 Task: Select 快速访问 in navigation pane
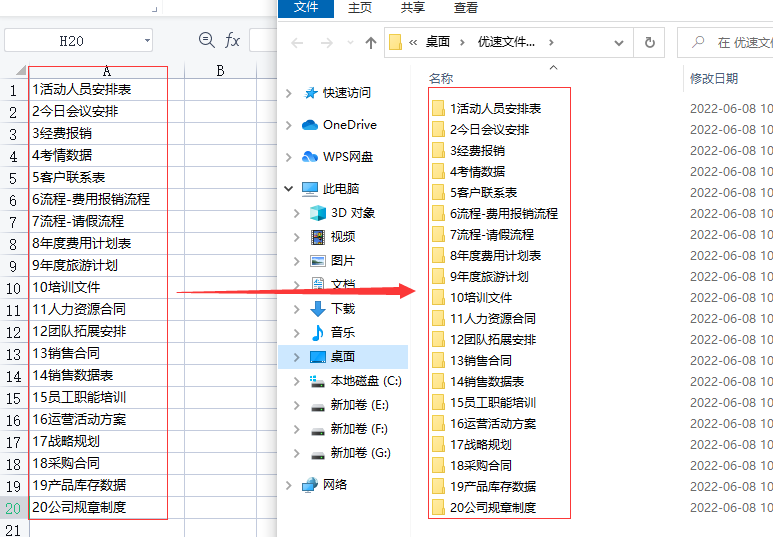click(347, 93)
